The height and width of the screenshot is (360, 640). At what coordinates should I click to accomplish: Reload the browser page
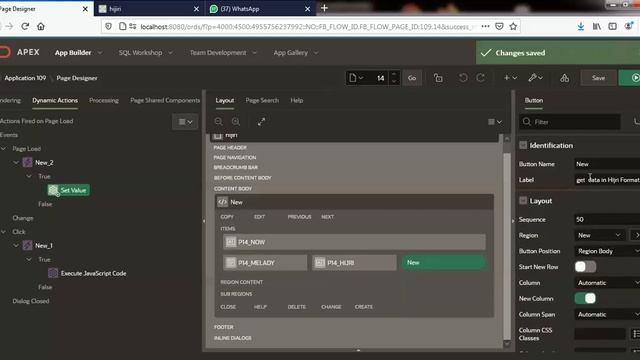25,27
